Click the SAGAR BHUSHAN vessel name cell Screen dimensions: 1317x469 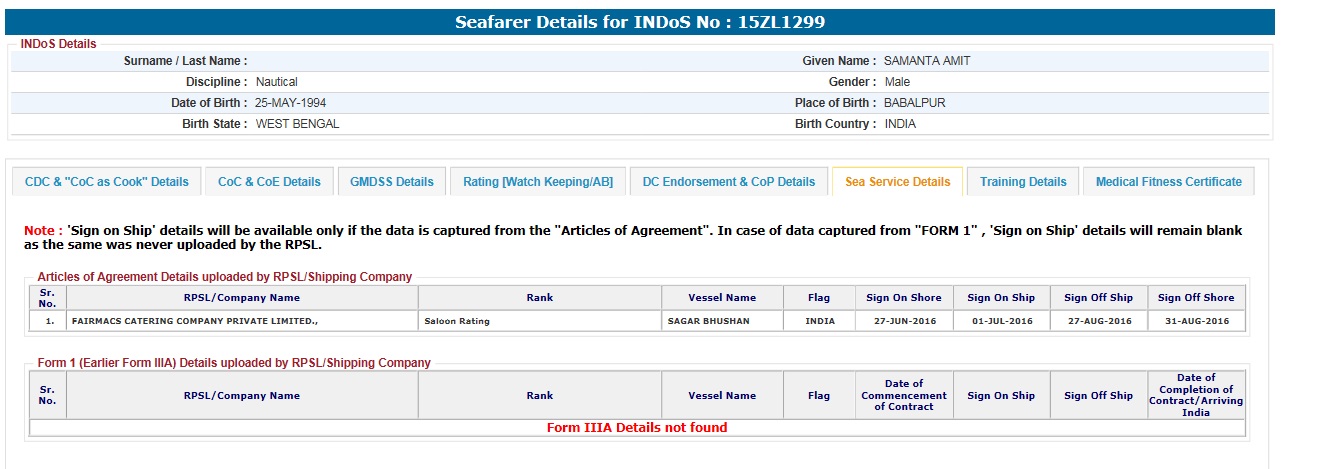click(x=708, y=321)
